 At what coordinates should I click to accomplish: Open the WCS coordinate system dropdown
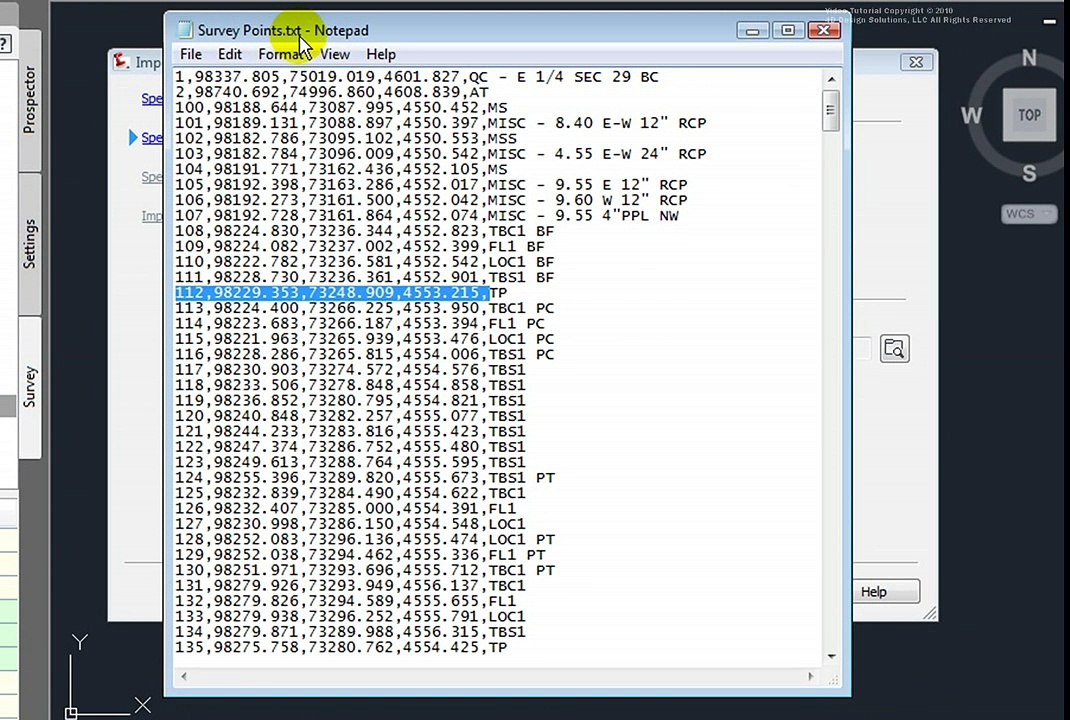1029,214
